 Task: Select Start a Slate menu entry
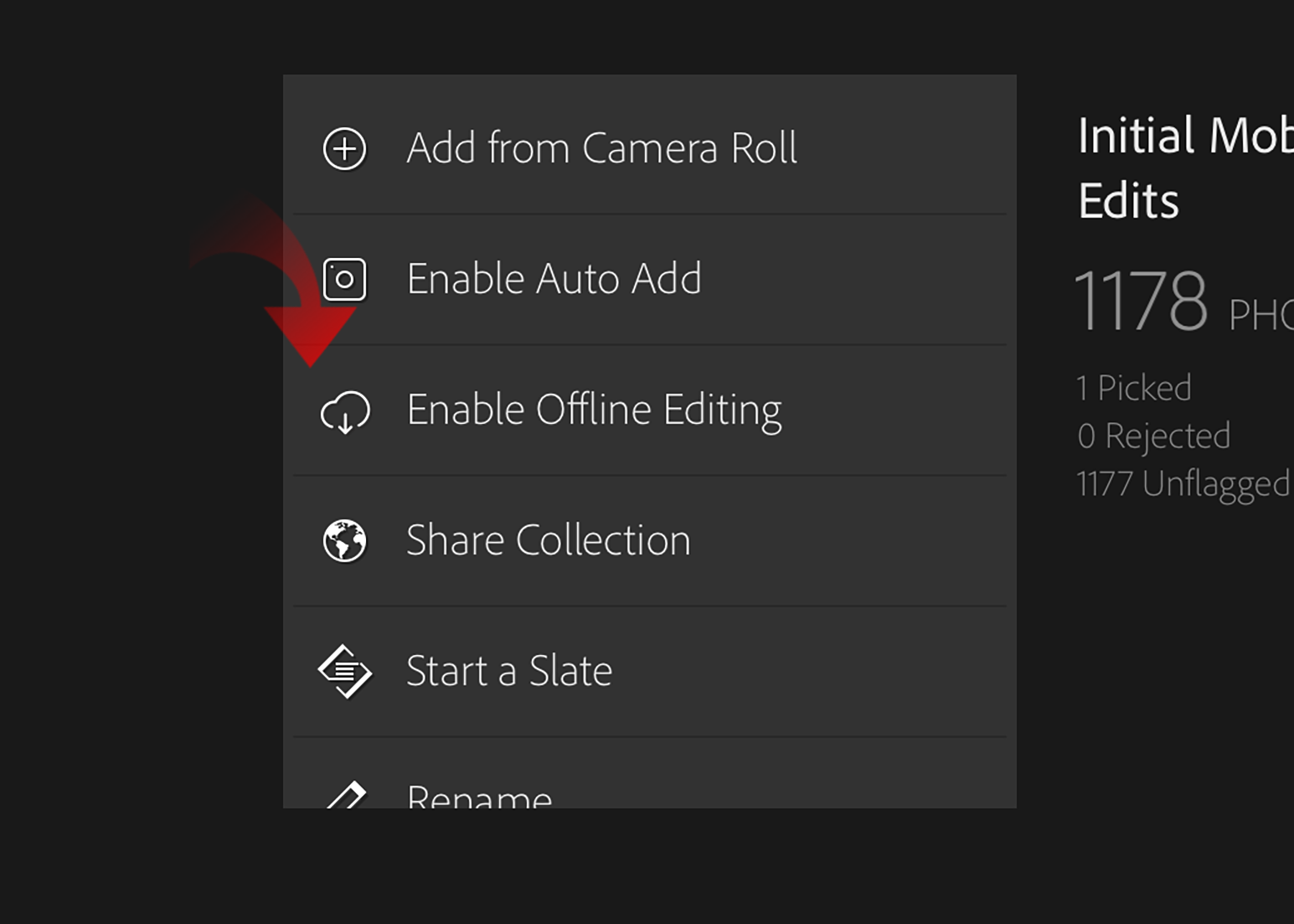pos(650,672)
